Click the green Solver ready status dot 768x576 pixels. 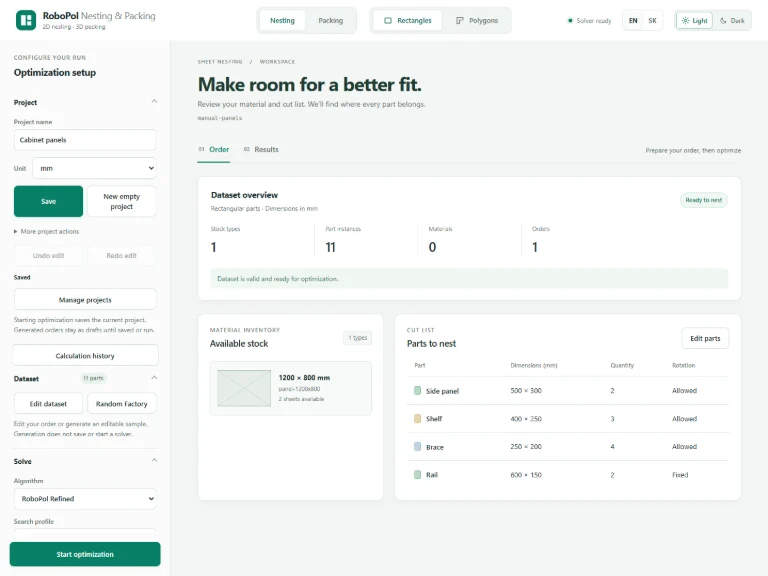[570, 21]
